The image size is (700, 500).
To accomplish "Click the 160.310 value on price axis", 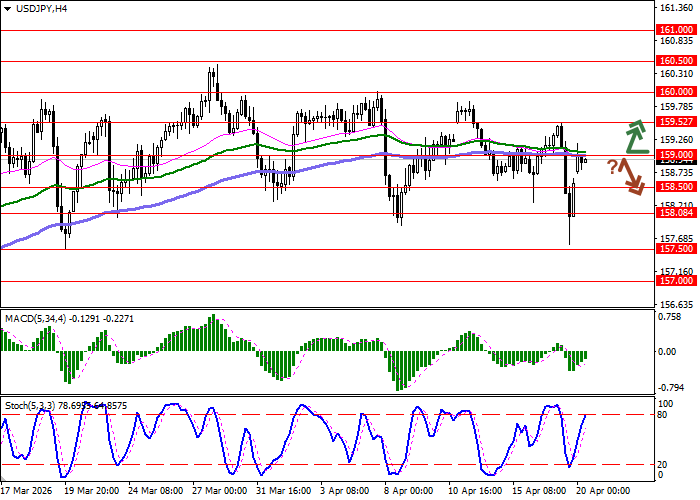I will click(677, 74).
